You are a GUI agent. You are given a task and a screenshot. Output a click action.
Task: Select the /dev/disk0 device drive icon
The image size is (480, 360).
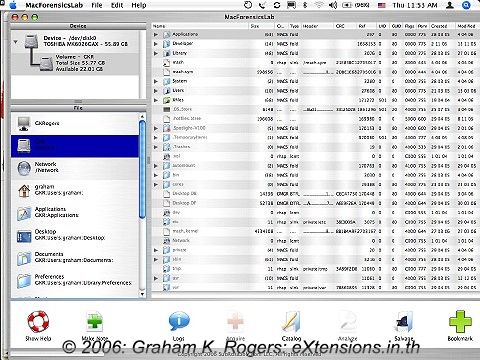32,41
